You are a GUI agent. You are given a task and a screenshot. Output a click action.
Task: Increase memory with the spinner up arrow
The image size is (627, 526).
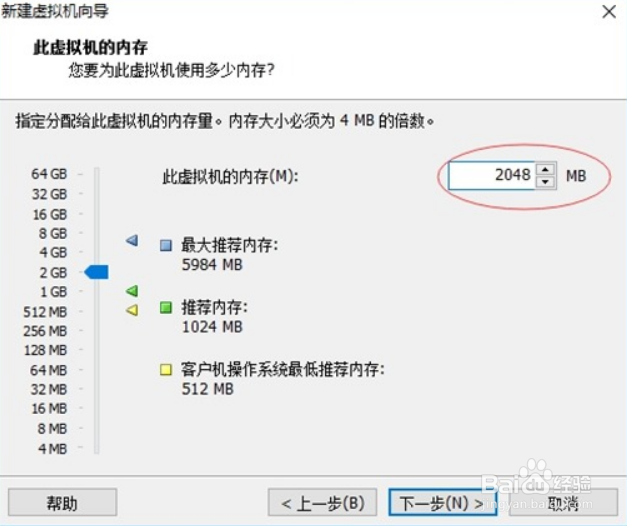click(x=545, y=169)
